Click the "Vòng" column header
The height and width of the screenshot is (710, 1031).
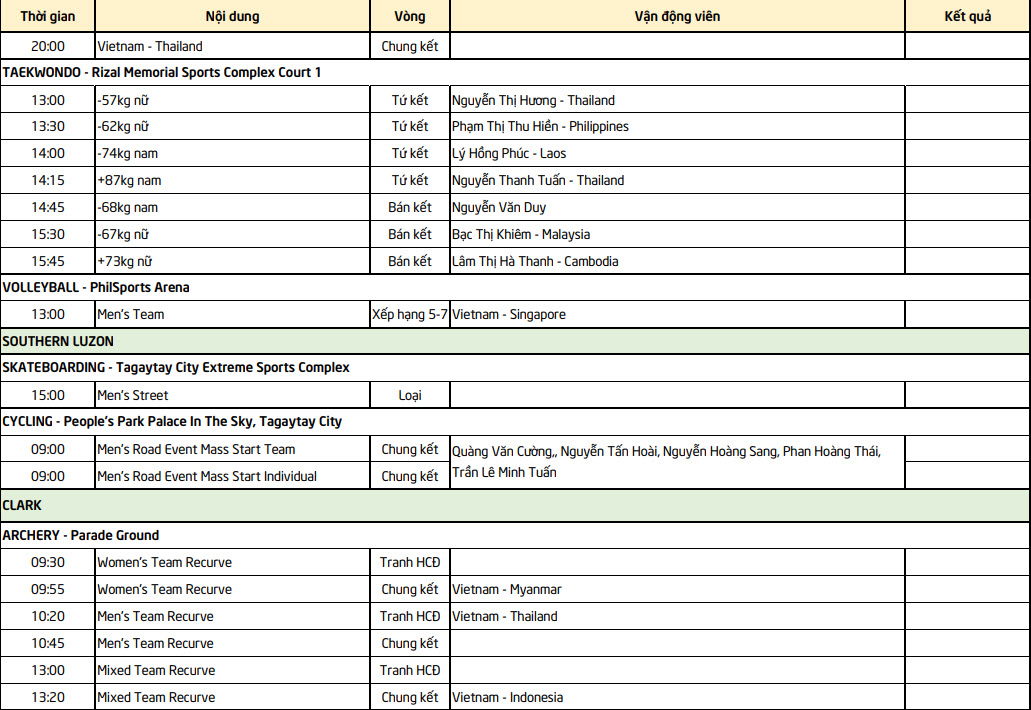410,17
